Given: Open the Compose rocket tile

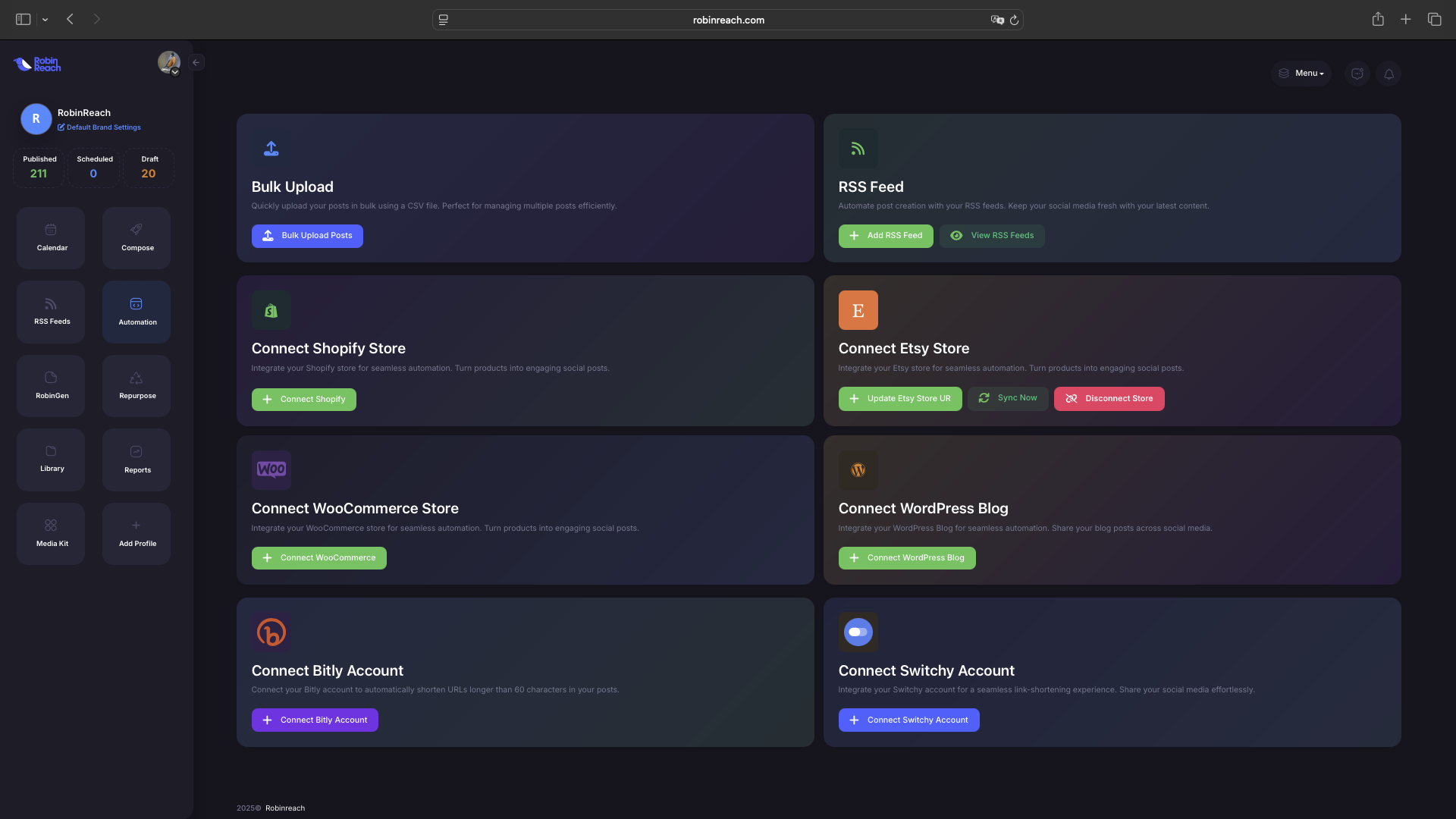Looking at the screenshot, I should [x=136, y=237].
